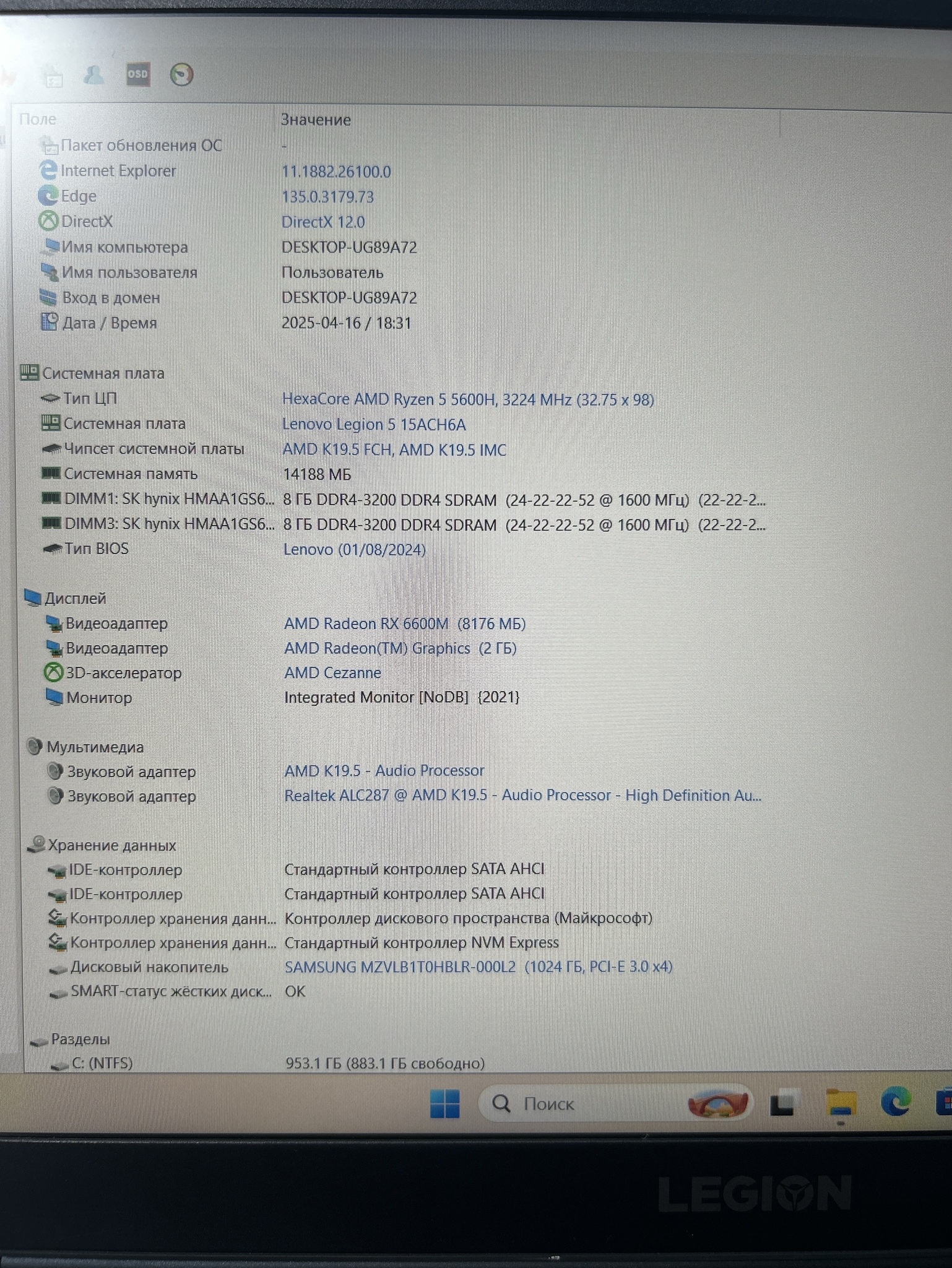Click the gauge benchmark toolbar icon
Image resolution: width=952 pixels, height=1268 pixels.
(181, 74)
